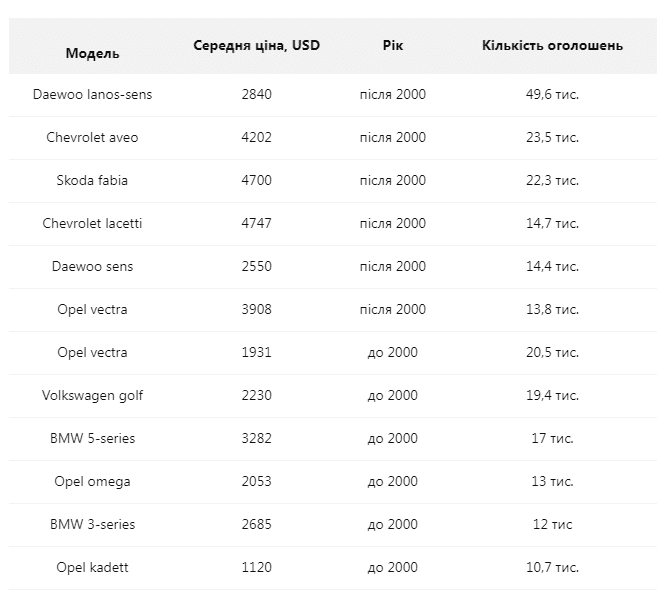Select the Daewoo lanos-sens model cell
The image size is (667, 603).
pos(92,94)
